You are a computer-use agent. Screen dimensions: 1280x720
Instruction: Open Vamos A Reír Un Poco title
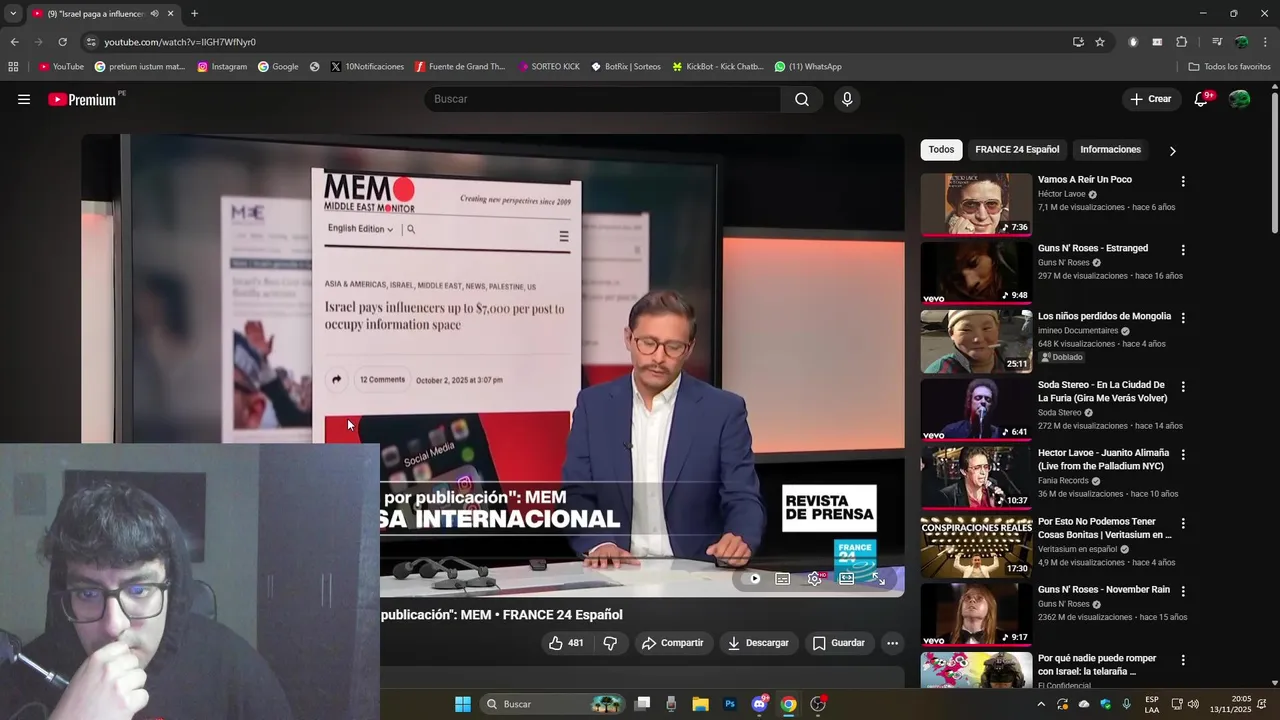tap(1085, 180)
